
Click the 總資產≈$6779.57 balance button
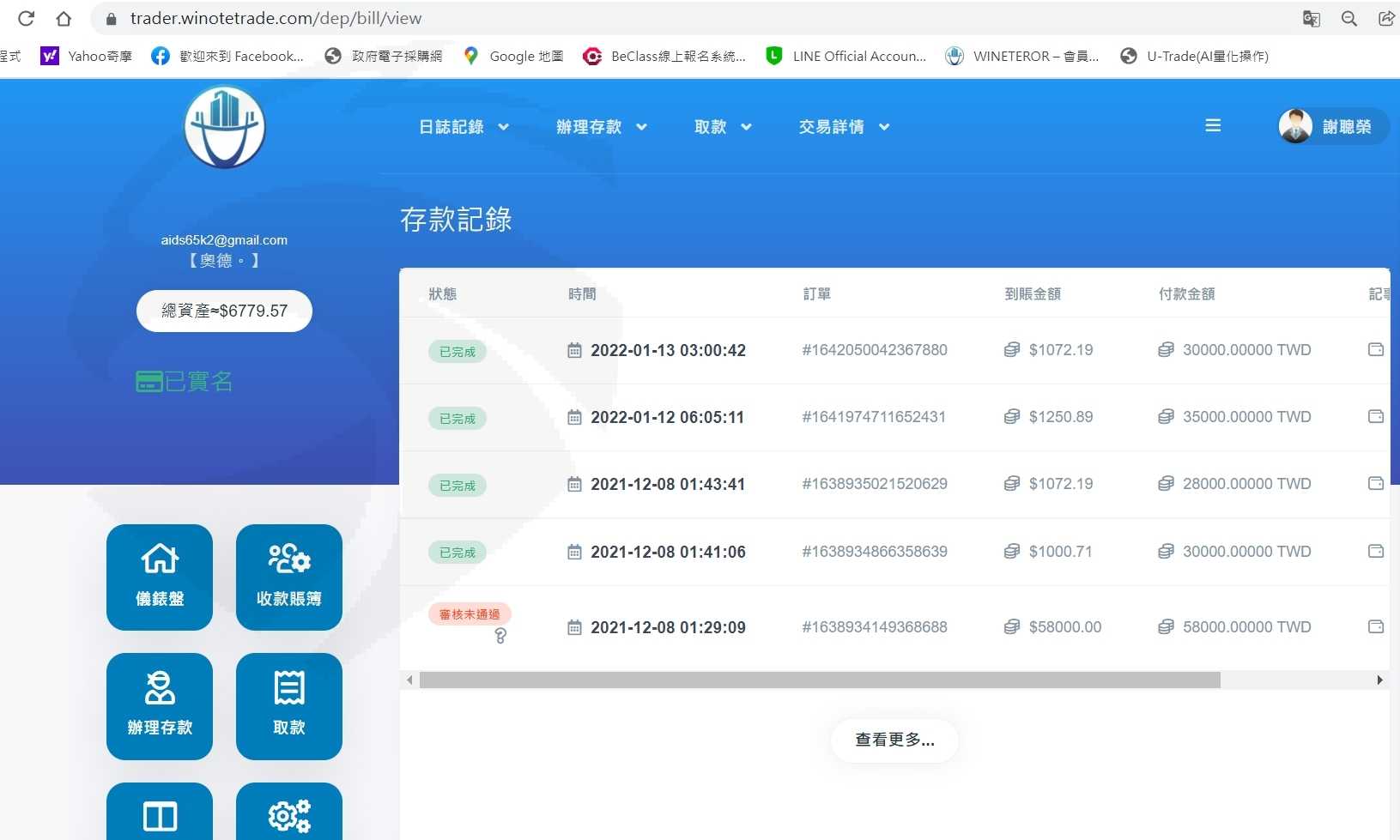(224, 311)
